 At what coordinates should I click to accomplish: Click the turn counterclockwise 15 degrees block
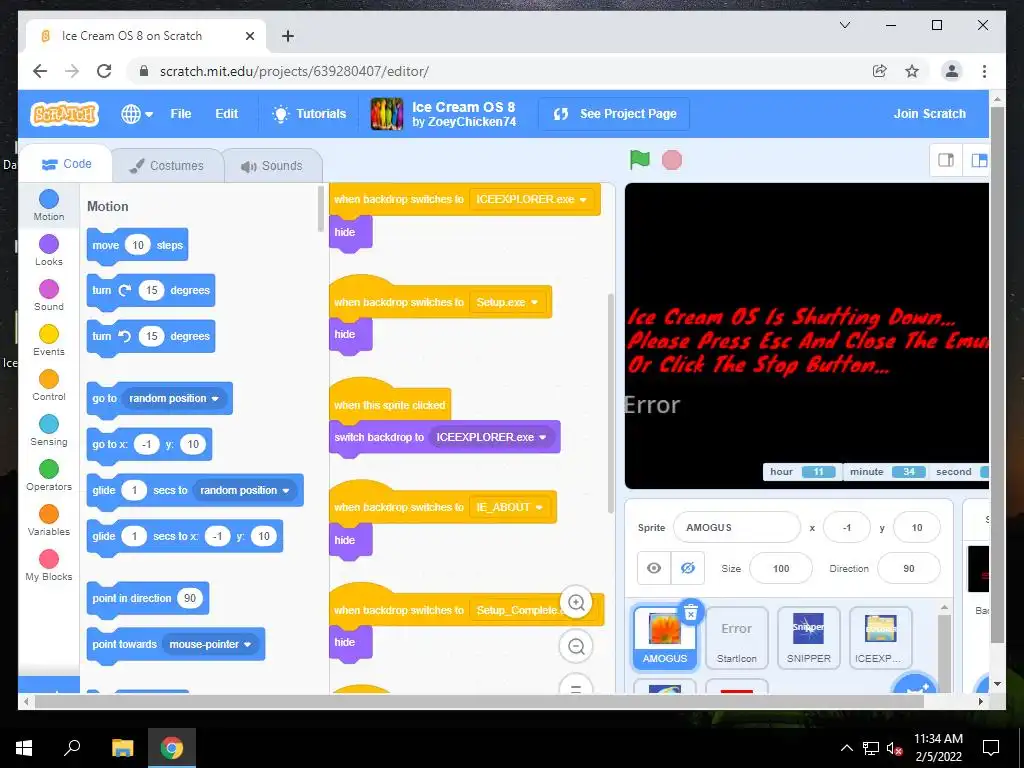click(x=150, y=336)
